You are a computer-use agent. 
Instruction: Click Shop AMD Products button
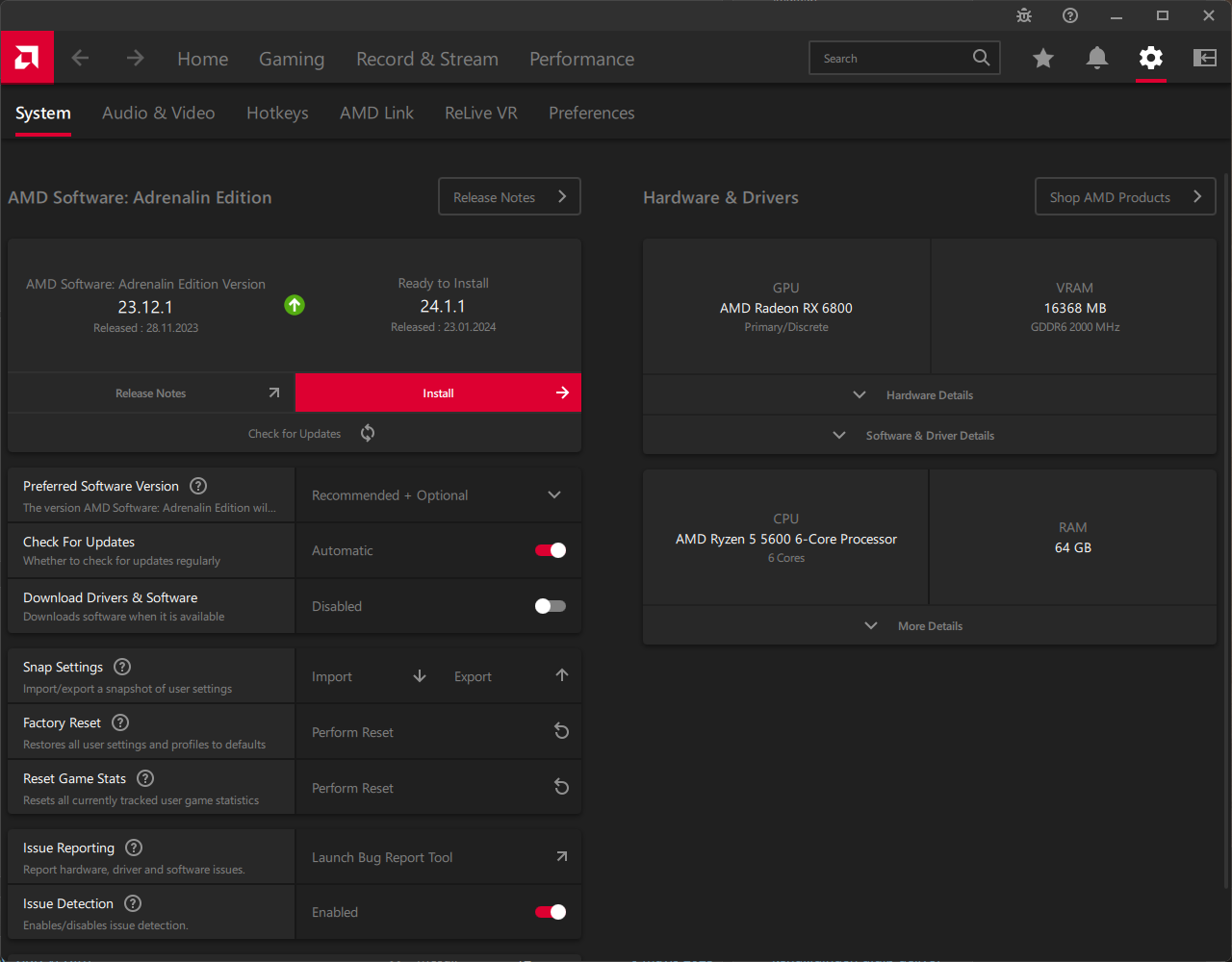(1126, 196)
